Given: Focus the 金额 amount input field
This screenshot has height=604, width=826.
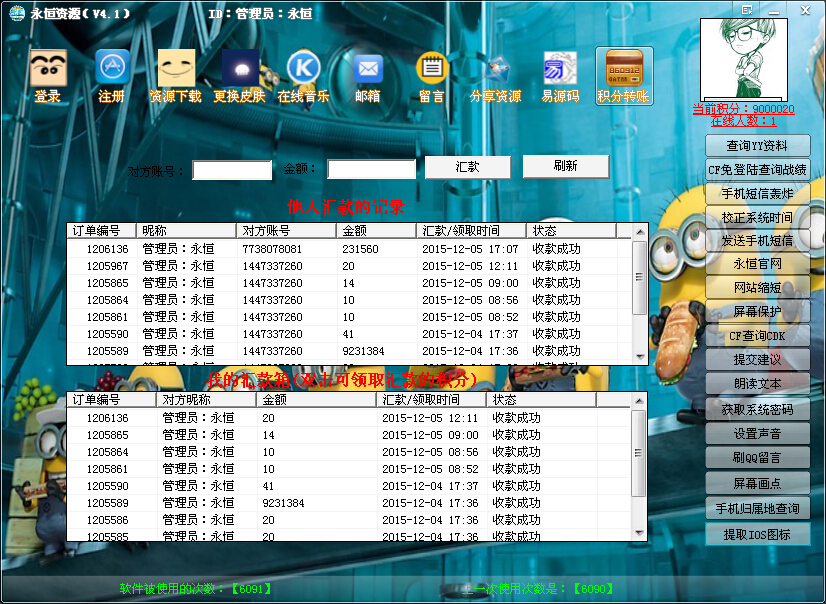Looking at the screenshot, I should (371, 169).
